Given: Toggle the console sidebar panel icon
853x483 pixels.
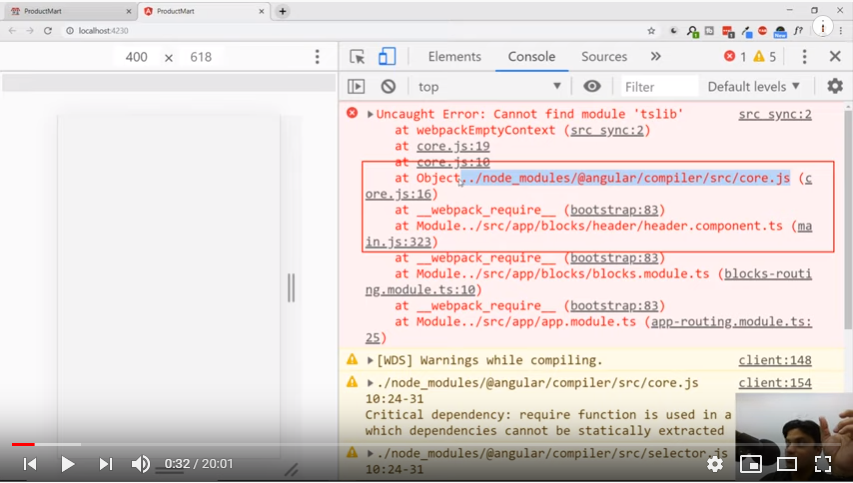Looking at the screenshot, I should tap(356, 87).
